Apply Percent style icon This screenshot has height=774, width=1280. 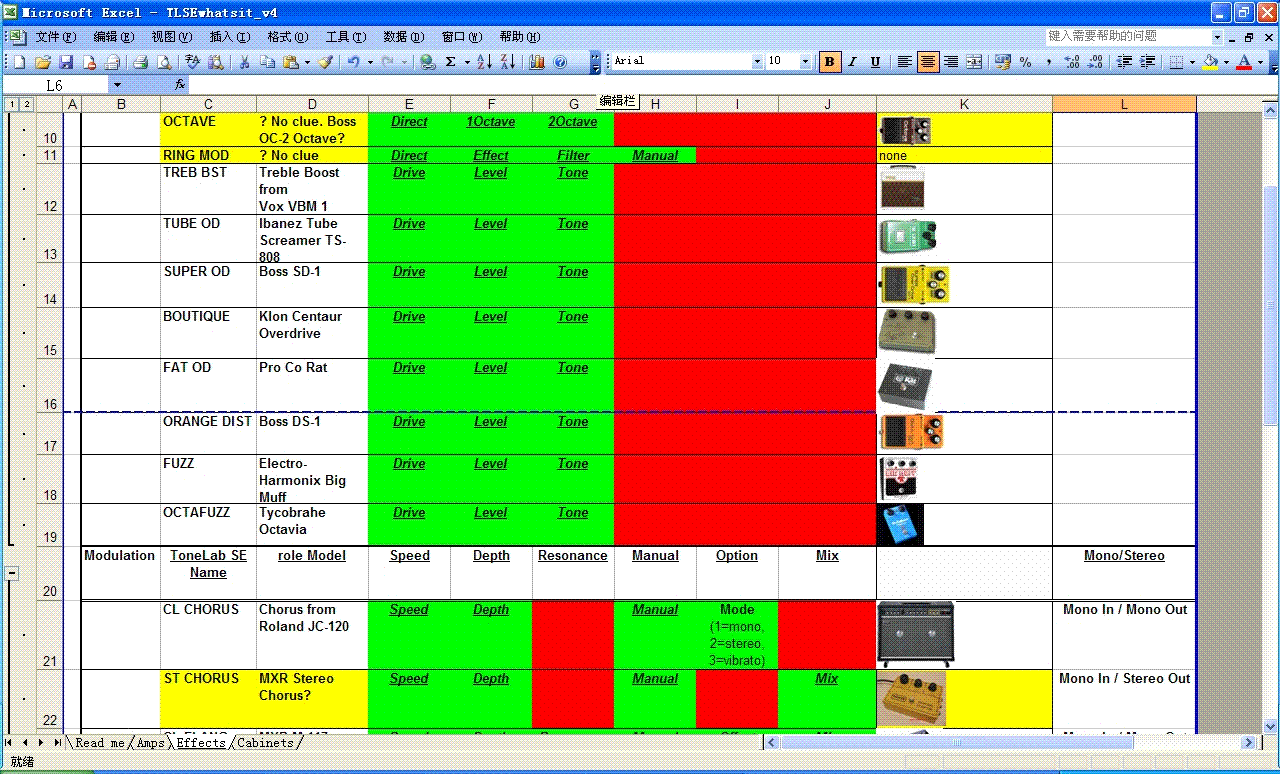[1026, 62]
